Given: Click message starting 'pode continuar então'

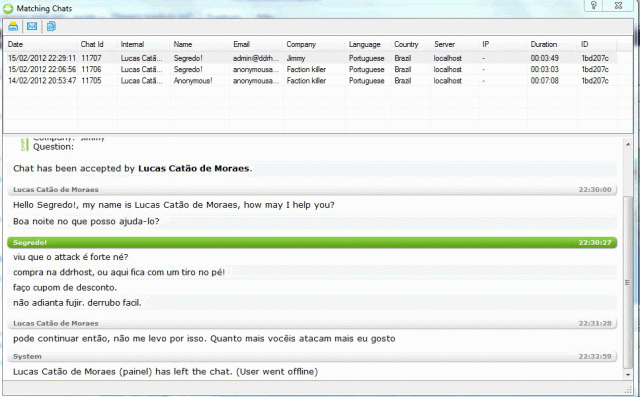Looking at the screenshot, I should 204,339.
